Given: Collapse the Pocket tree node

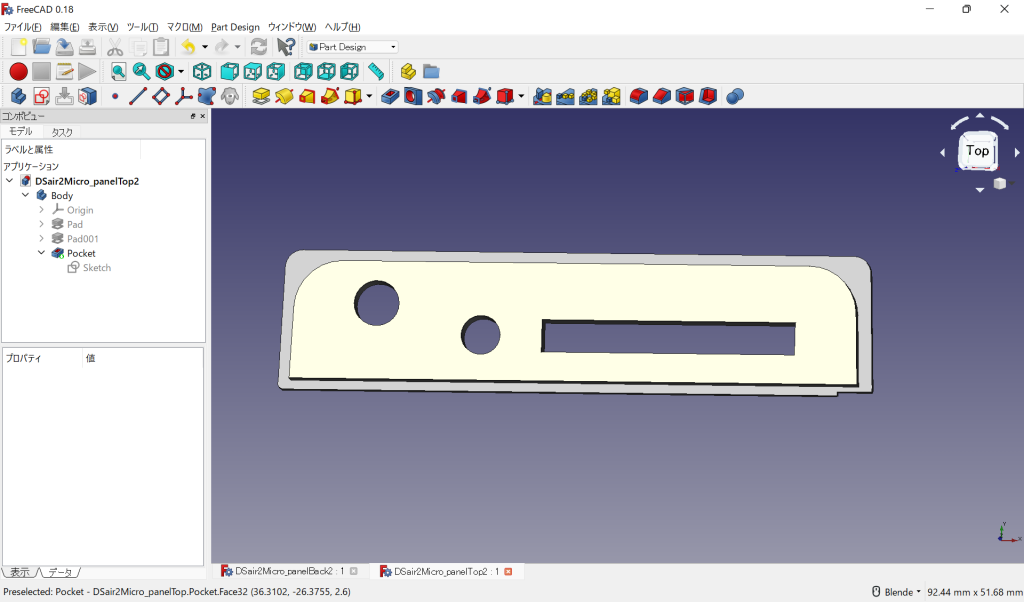Looking at the screenshot, I should coord(41,254).
